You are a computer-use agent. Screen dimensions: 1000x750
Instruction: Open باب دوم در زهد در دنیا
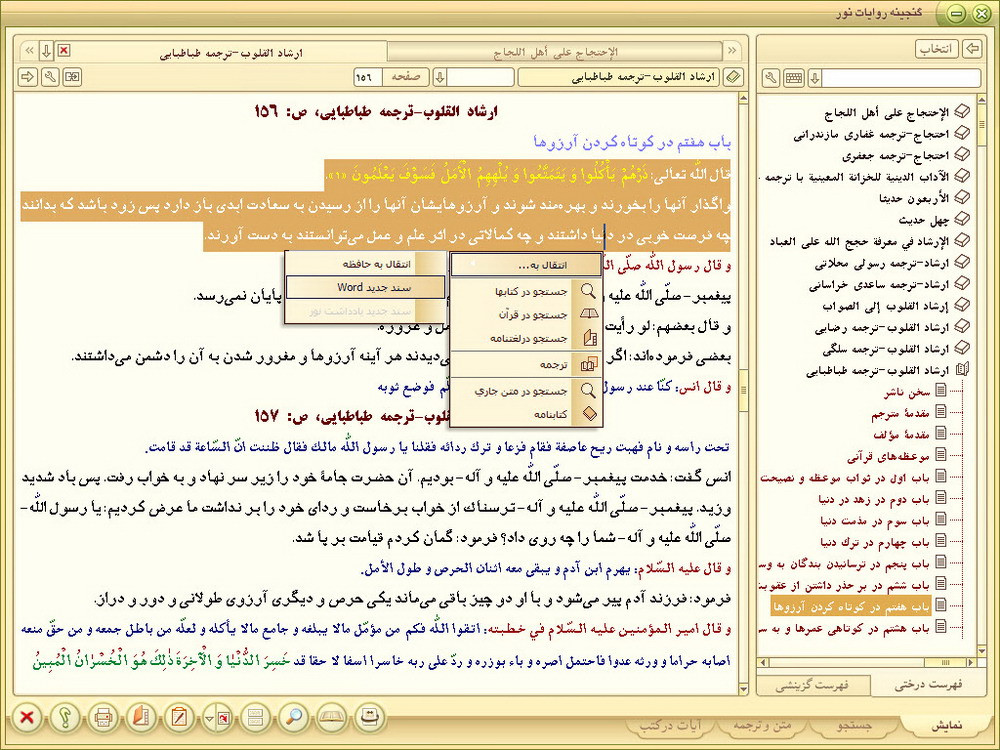click(x=874, y=499)
